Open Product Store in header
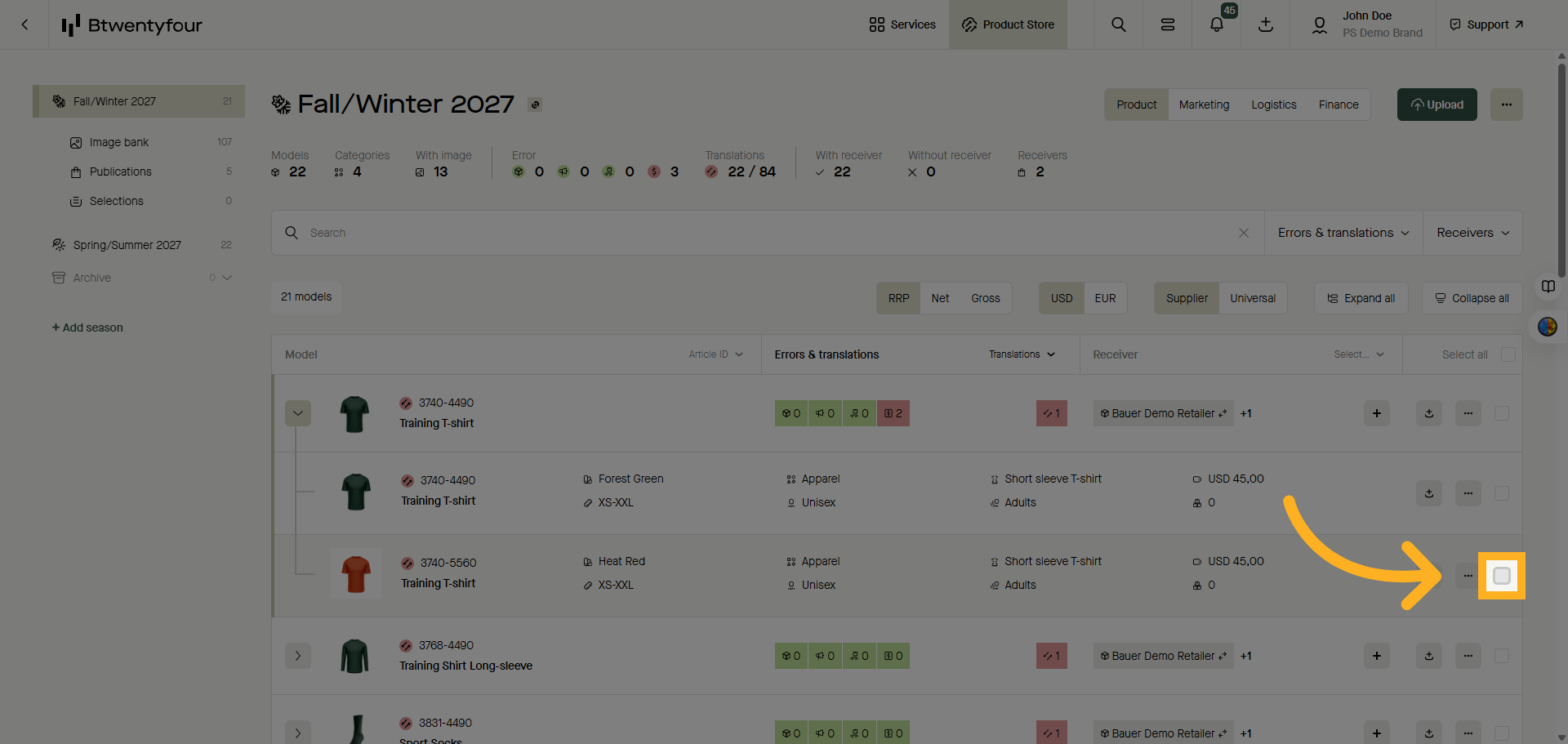This screenshot has height=744, width=1568. [x=1008, y=25]
